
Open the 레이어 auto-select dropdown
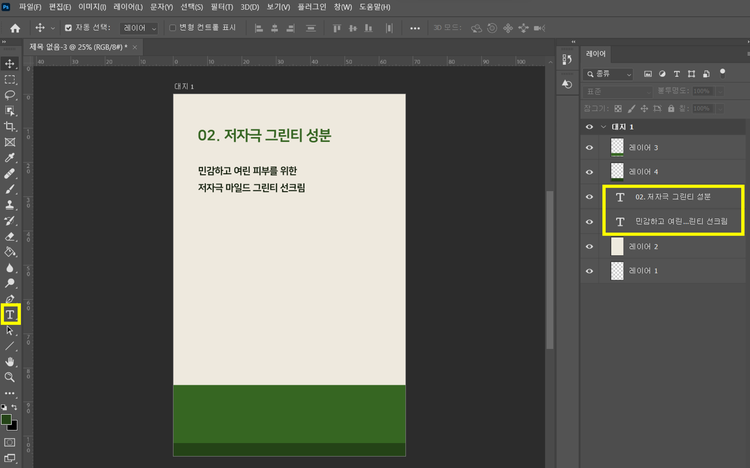[139, 28]
